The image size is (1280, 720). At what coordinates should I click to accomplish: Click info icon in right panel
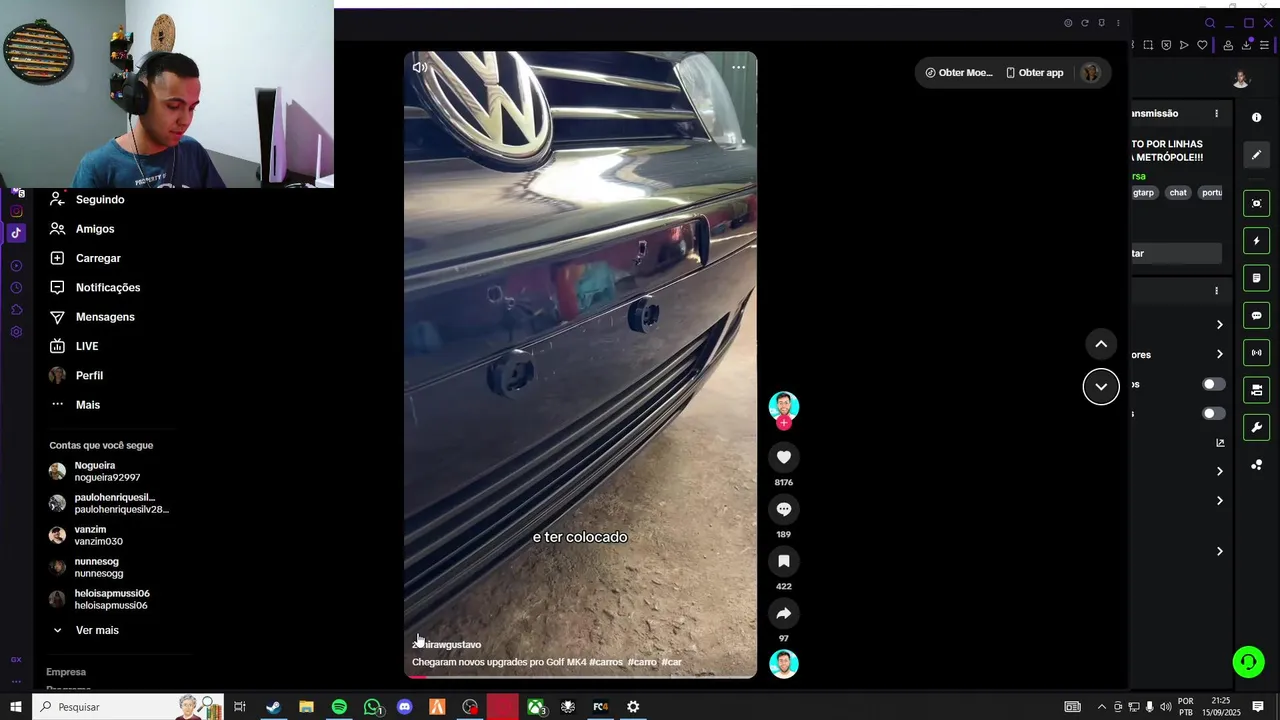[x=1257, y=118]
